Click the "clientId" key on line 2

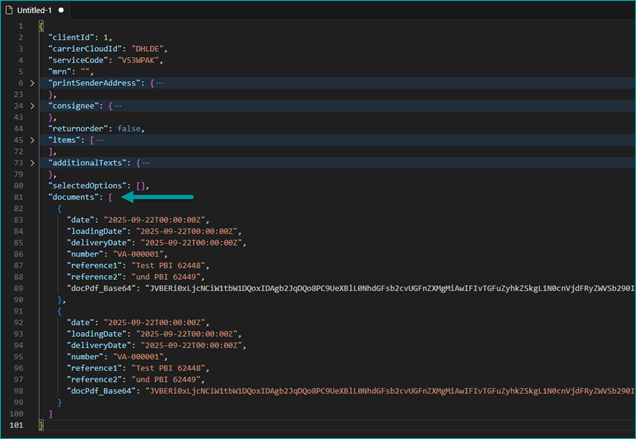coord(71,37)
